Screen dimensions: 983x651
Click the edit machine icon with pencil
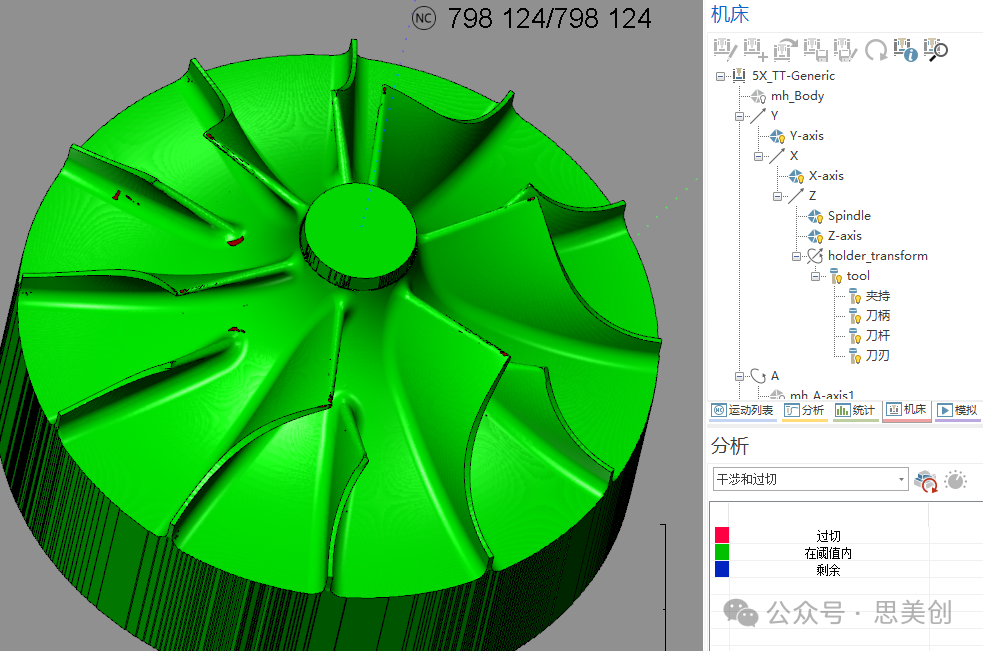click(x=725, y=49)
